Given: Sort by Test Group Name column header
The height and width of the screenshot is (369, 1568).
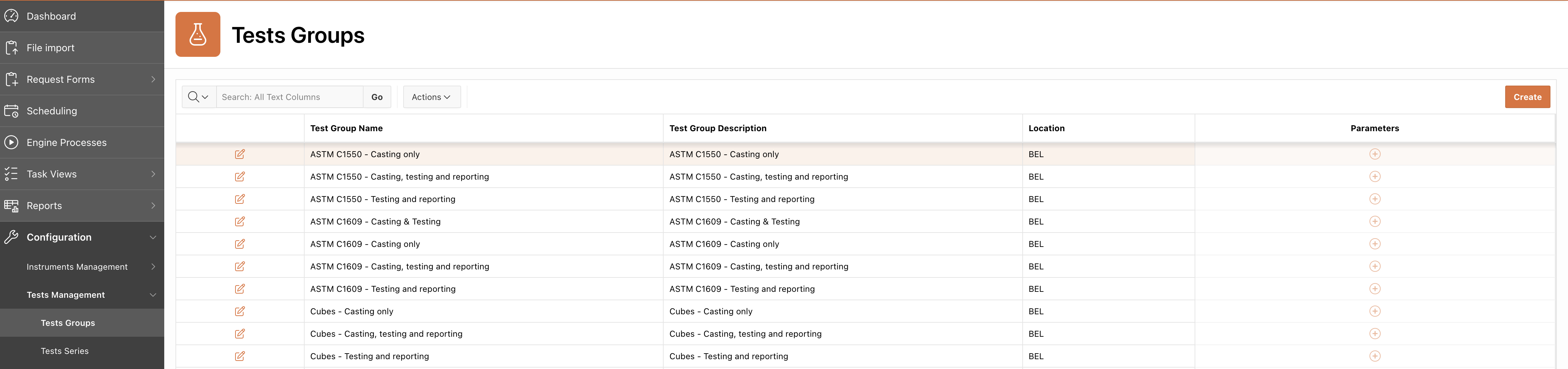Looking at the screenshot, I should [x=346, y=128].
